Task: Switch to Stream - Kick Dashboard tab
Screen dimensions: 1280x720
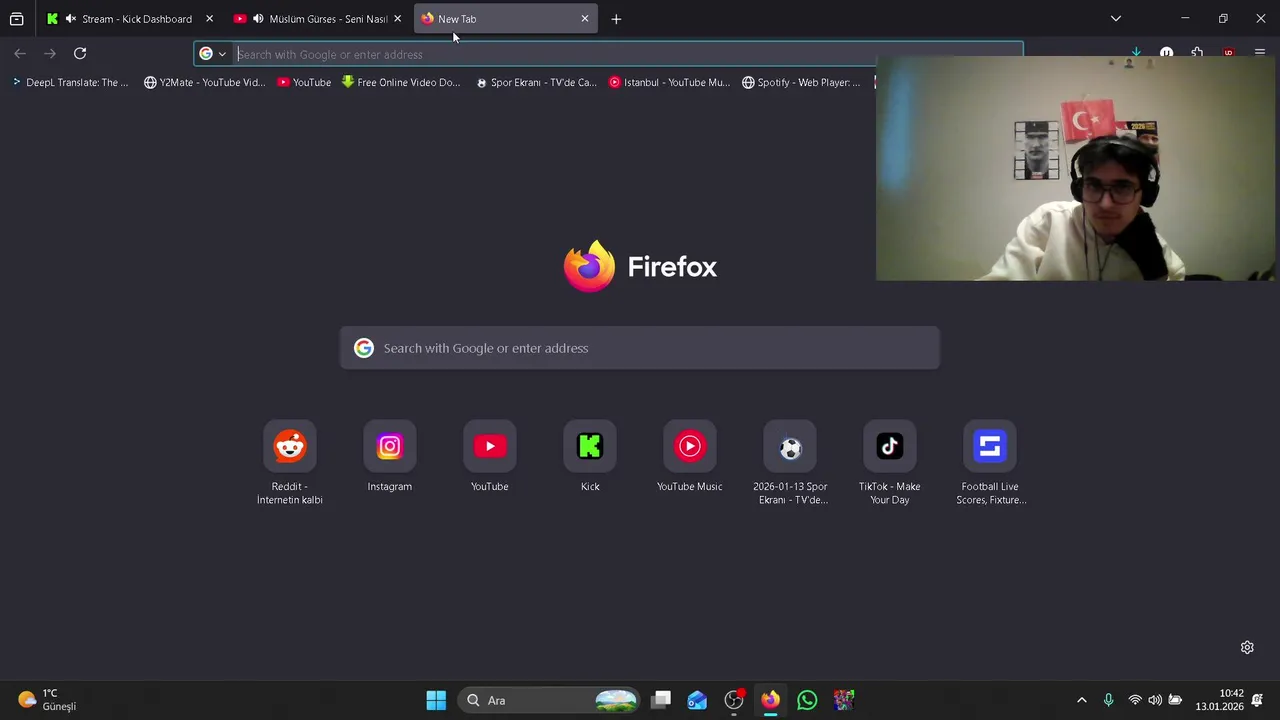Action: click(130, 19)
